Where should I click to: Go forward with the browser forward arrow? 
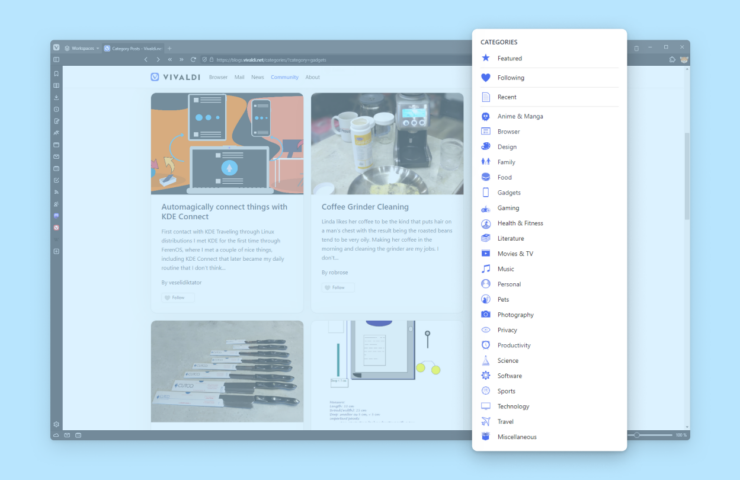coord(158,60)
